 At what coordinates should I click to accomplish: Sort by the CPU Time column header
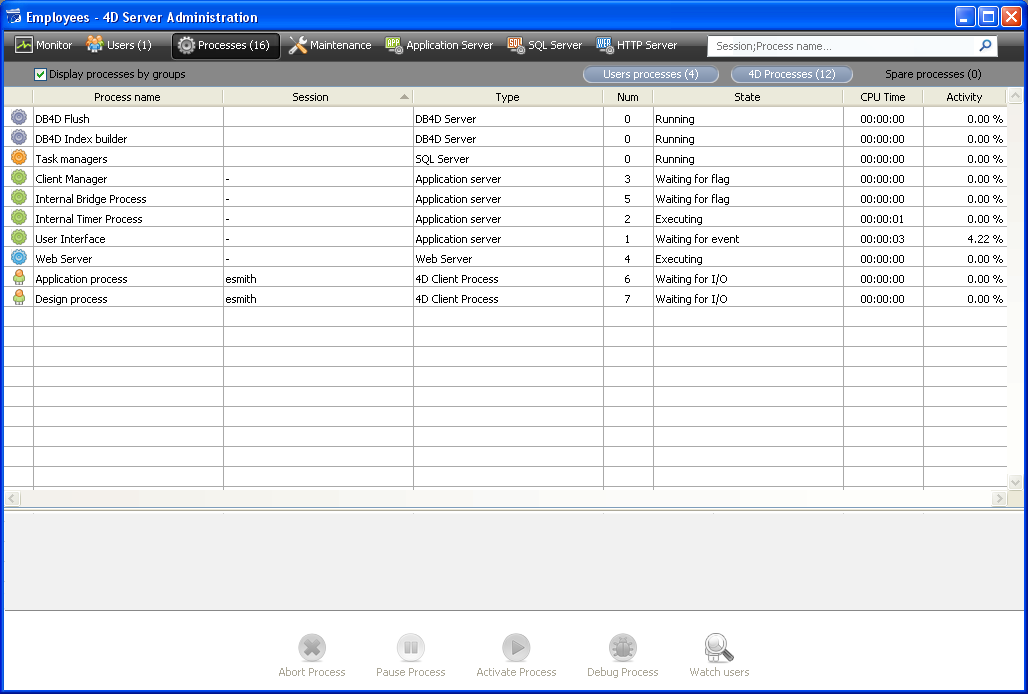[882, 97]
